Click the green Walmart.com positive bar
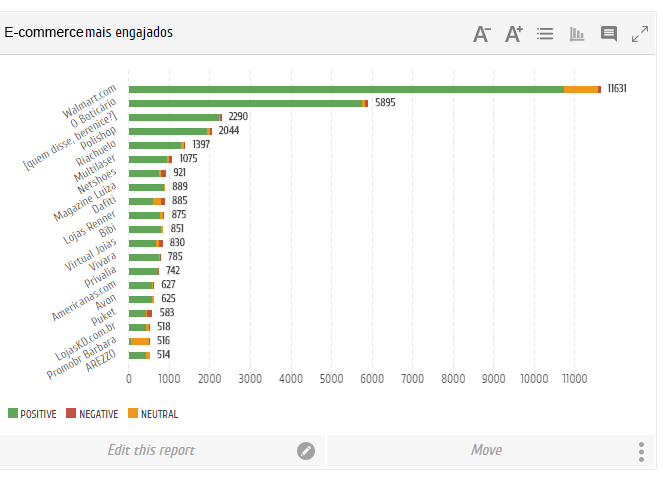This screenshot has width=663, height=482. click(345, 89)
